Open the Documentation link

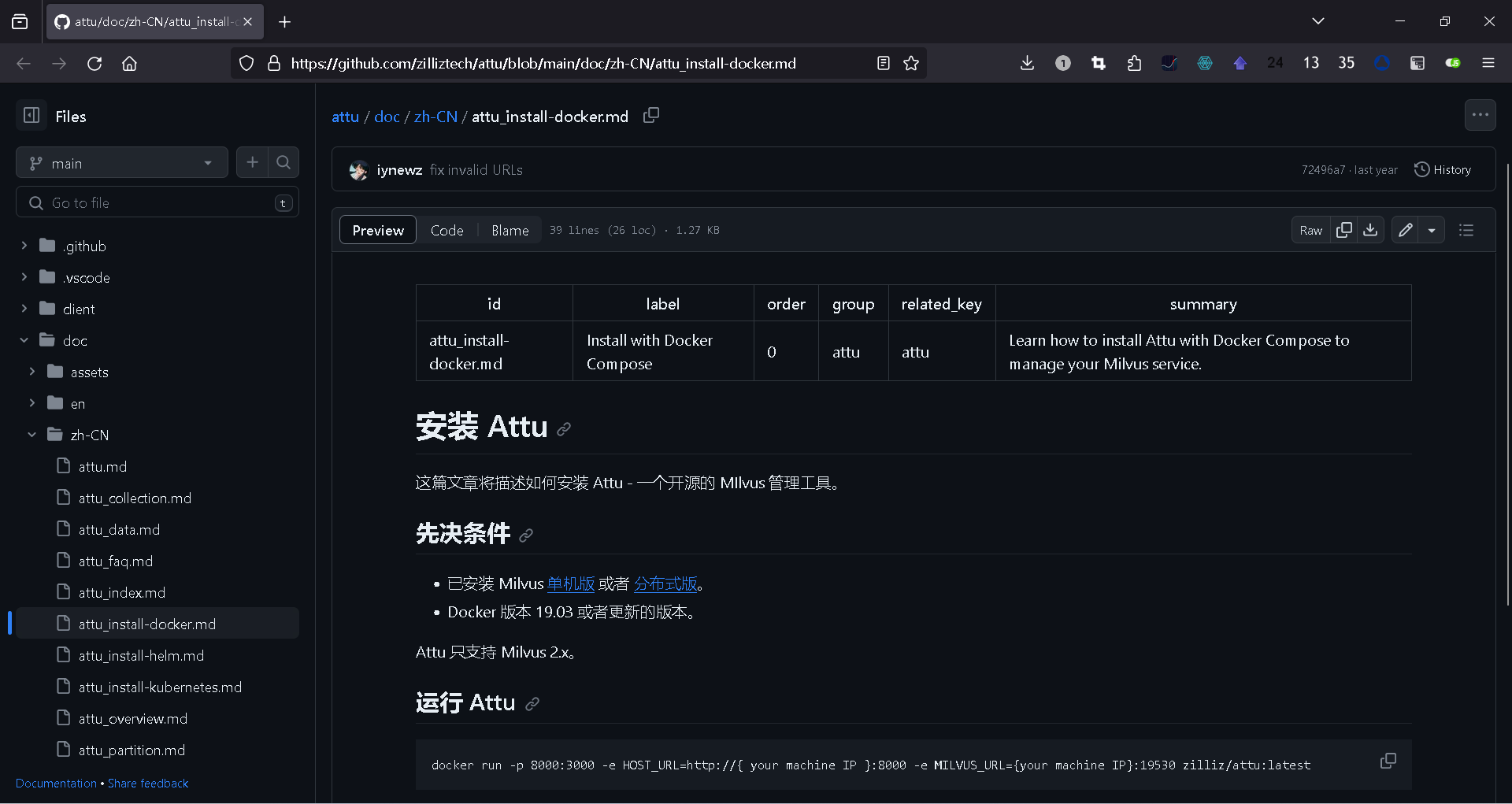pyautogui.click(x=56, y=784)
